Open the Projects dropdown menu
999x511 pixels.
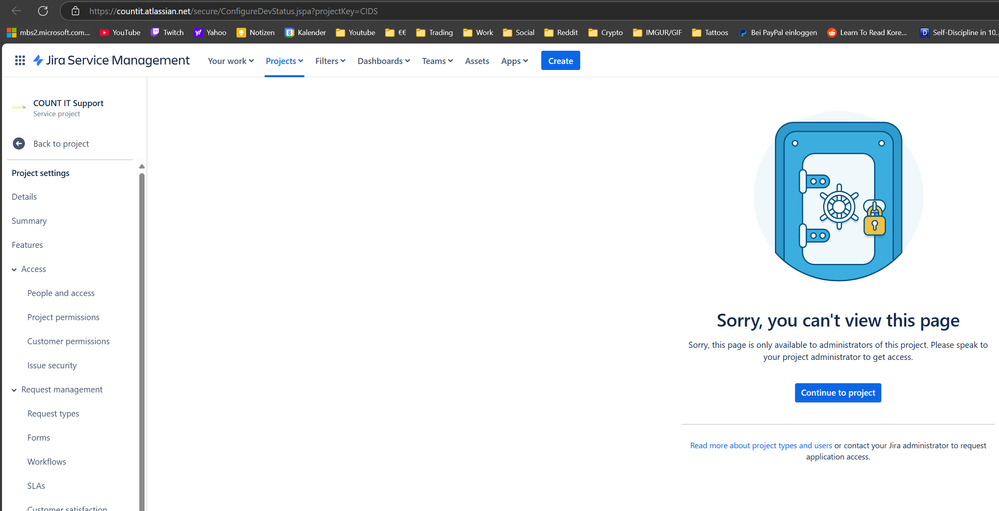tap(284, 61)
